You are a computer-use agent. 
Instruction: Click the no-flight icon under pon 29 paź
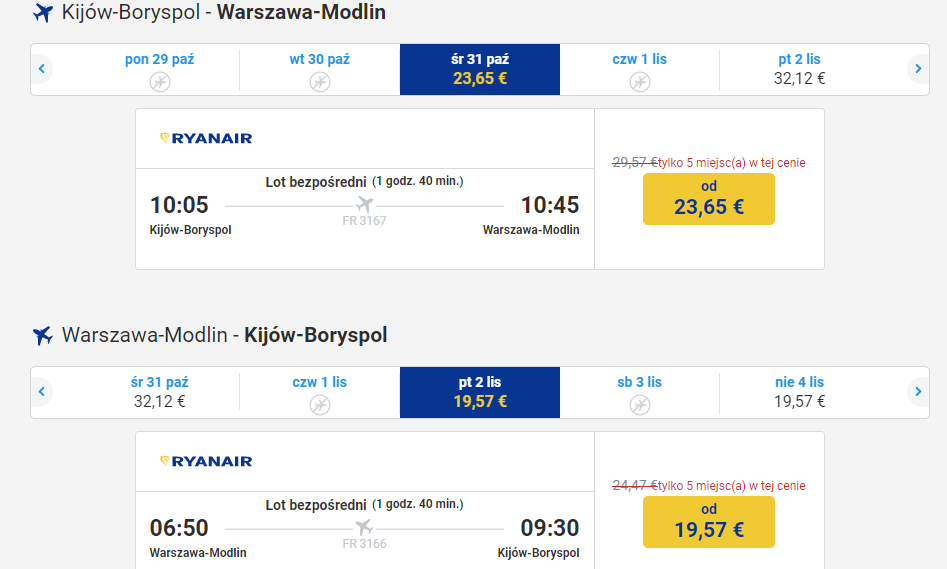point(160,81)
